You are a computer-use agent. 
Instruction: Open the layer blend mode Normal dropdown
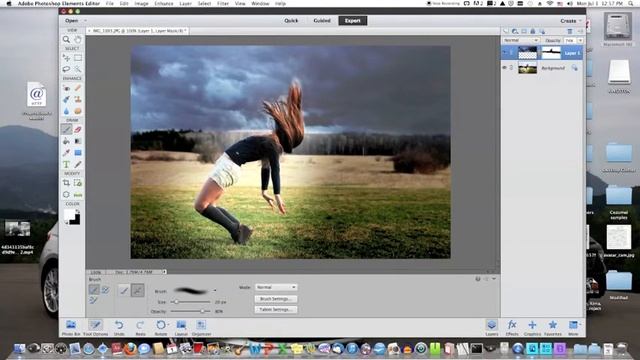[521, 40]
